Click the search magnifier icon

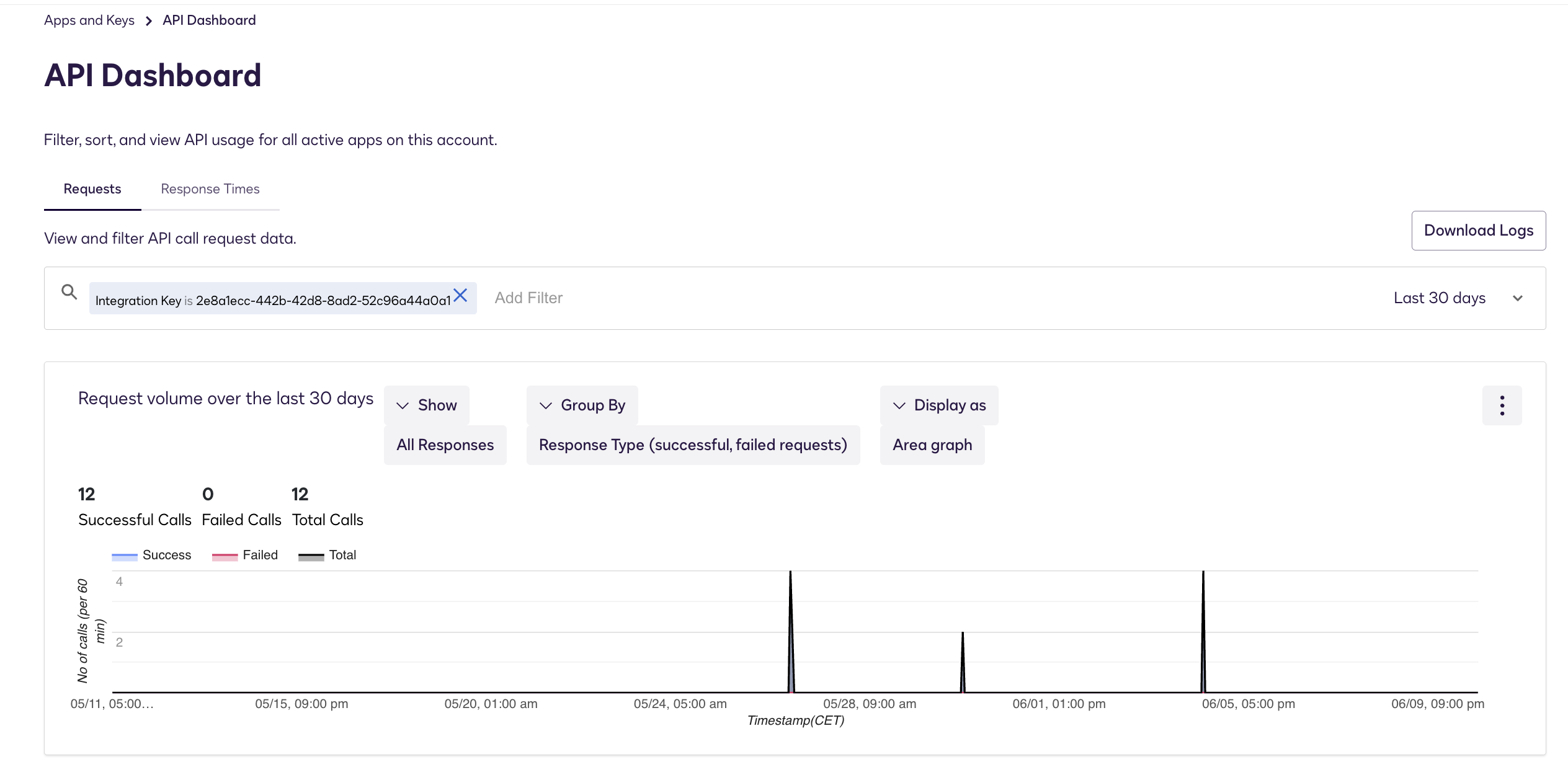pos(69,292)
